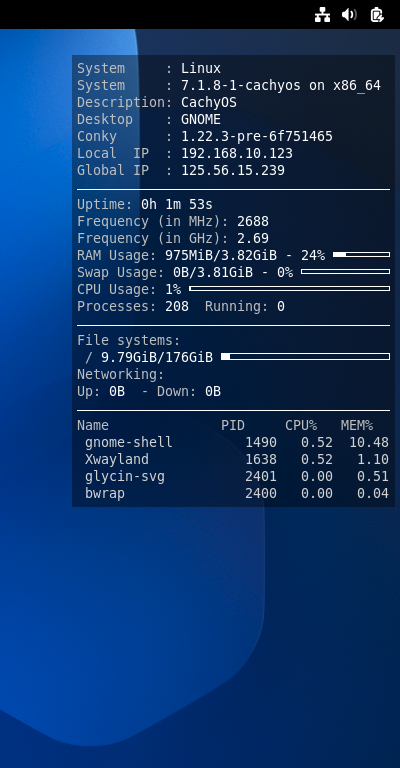Click the RAM usage progress bar
400x768 pixels.
tap(361, 255)
